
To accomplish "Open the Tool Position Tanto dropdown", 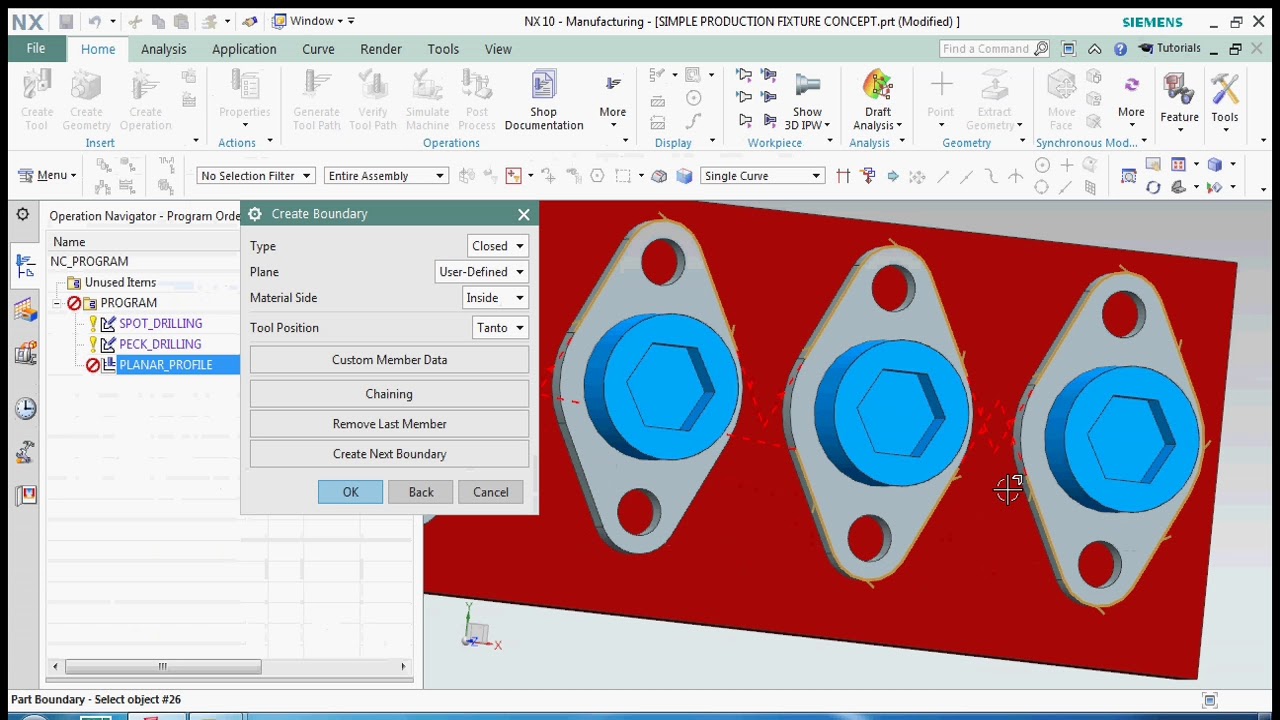I will pyautogui.click(x=500, y=328).
